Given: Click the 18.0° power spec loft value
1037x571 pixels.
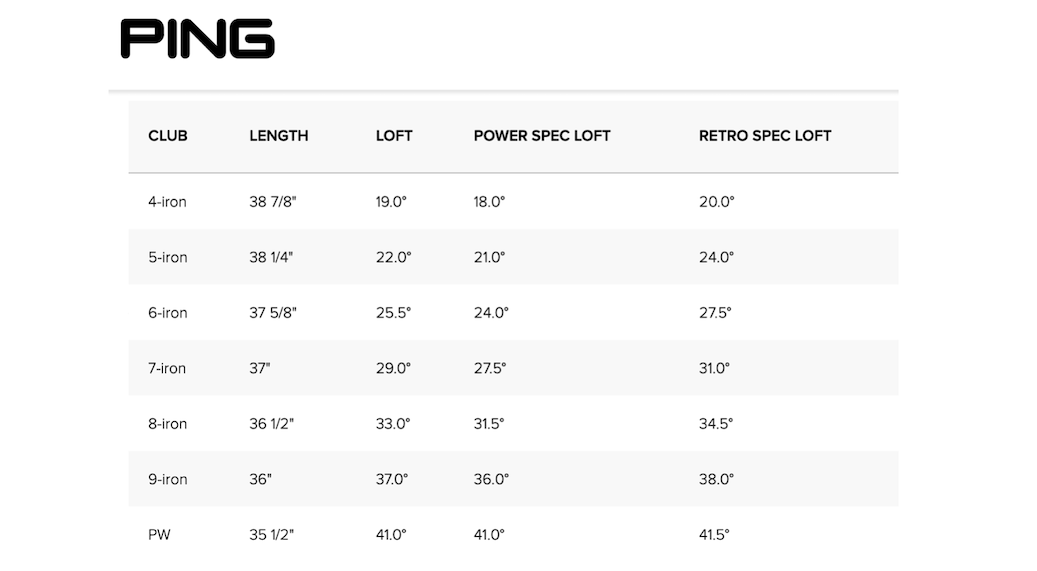Looking at the screenshot, I should 490,202.
